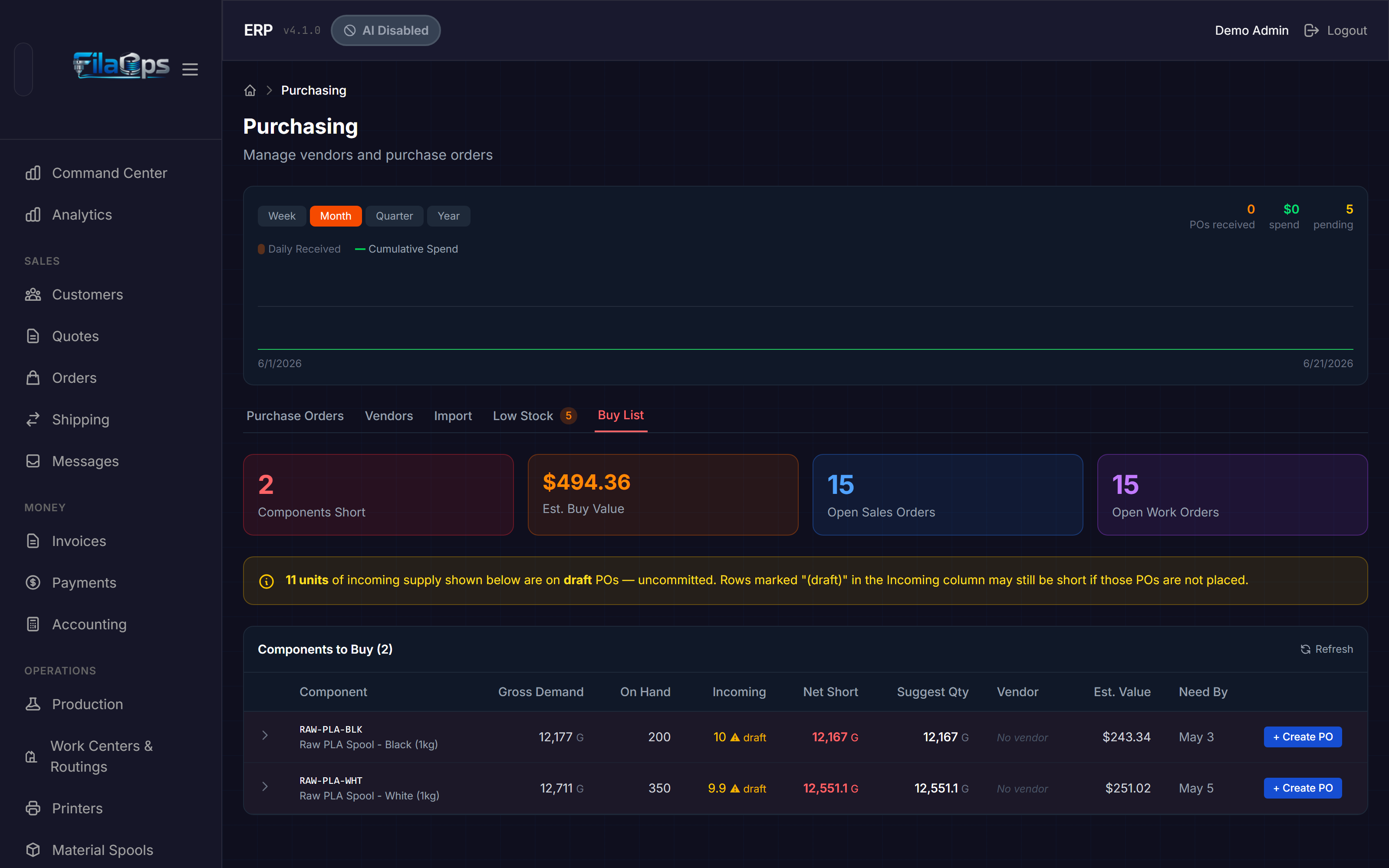Click the Quotes document icon
Viewport: 1389px width, 868px height.
click(33, 336)
